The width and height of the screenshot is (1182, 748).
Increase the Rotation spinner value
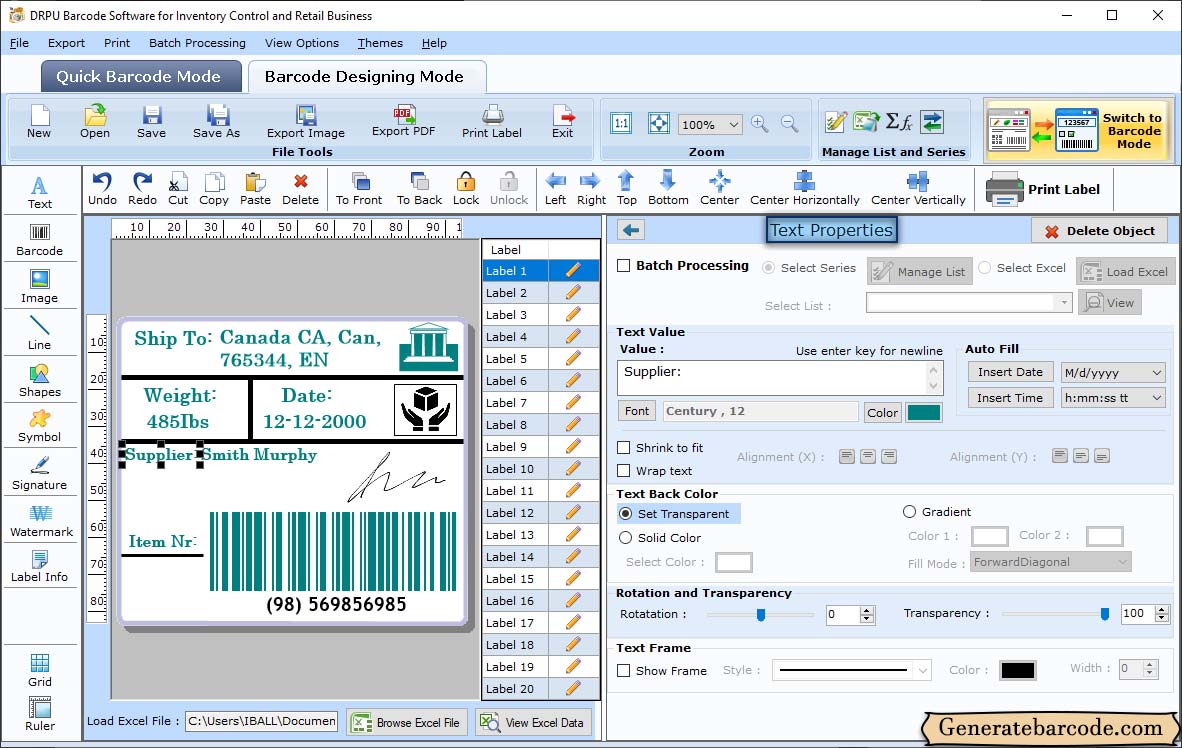coord(867,610)
